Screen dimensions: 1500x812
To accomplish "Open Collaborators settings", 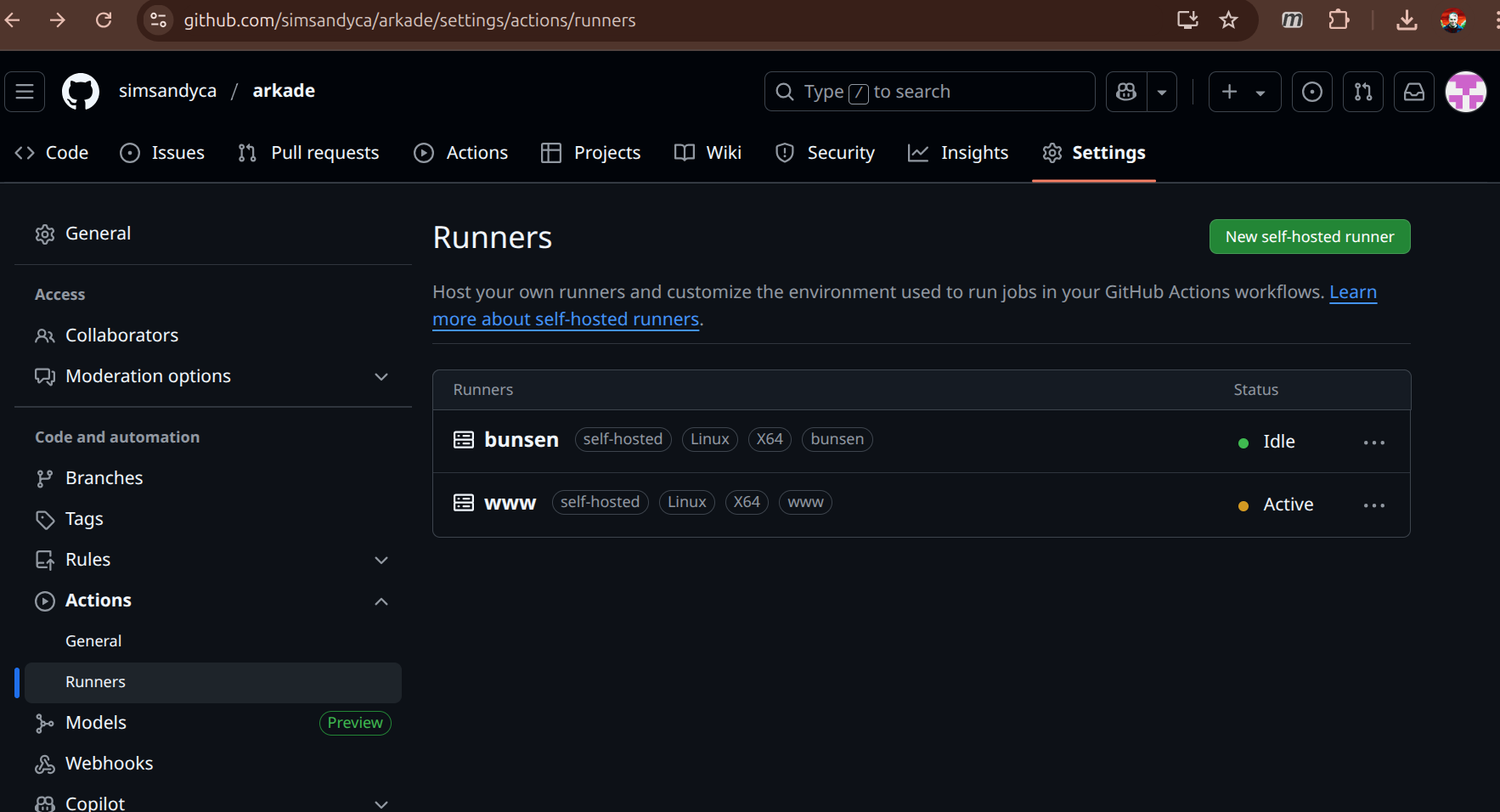I will point(213,336).
